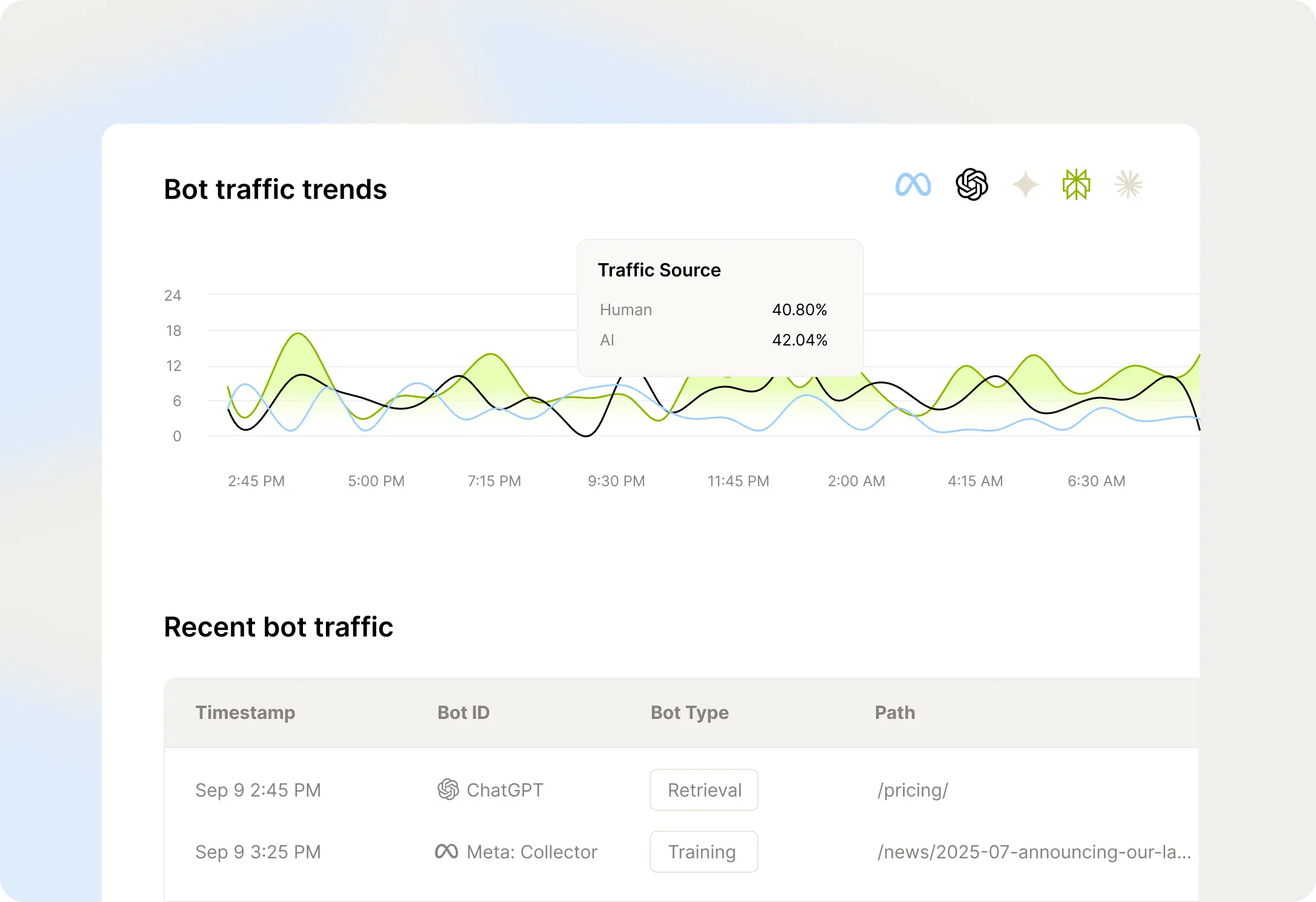Image resolution: width=1316 pixels, height=902 pixels.
Task: Sort the table by the Timestamp column
Action: tap(245, 712)
